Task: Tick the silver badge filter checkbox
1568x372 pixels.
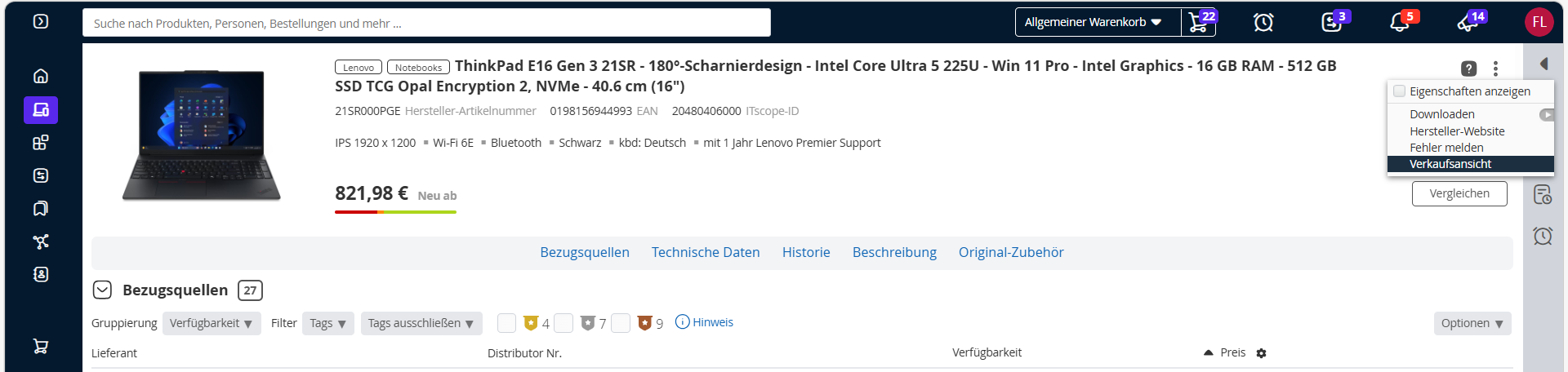Action: coord(563,323)
